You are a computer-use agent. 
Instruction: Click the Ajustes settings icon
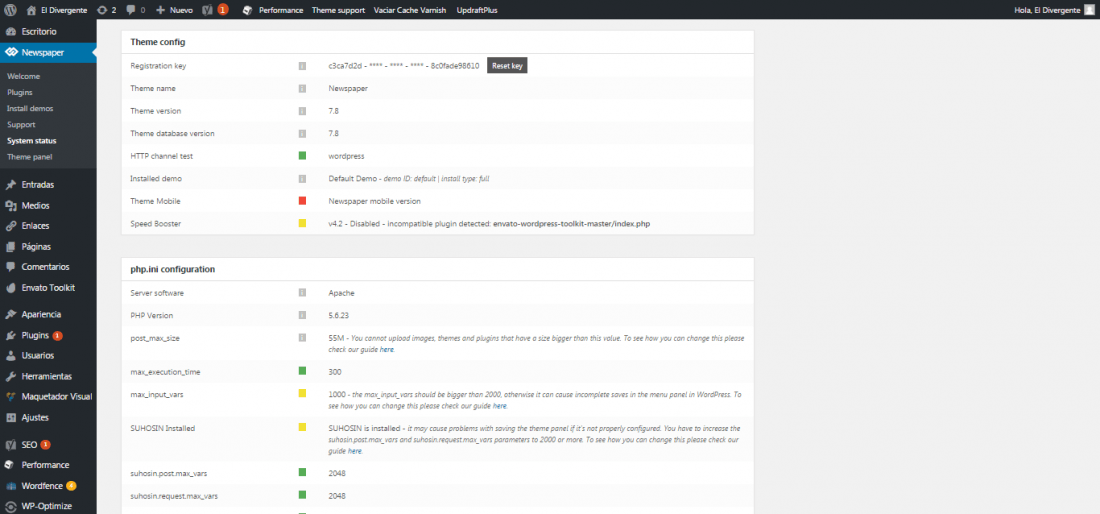point(11,417)
